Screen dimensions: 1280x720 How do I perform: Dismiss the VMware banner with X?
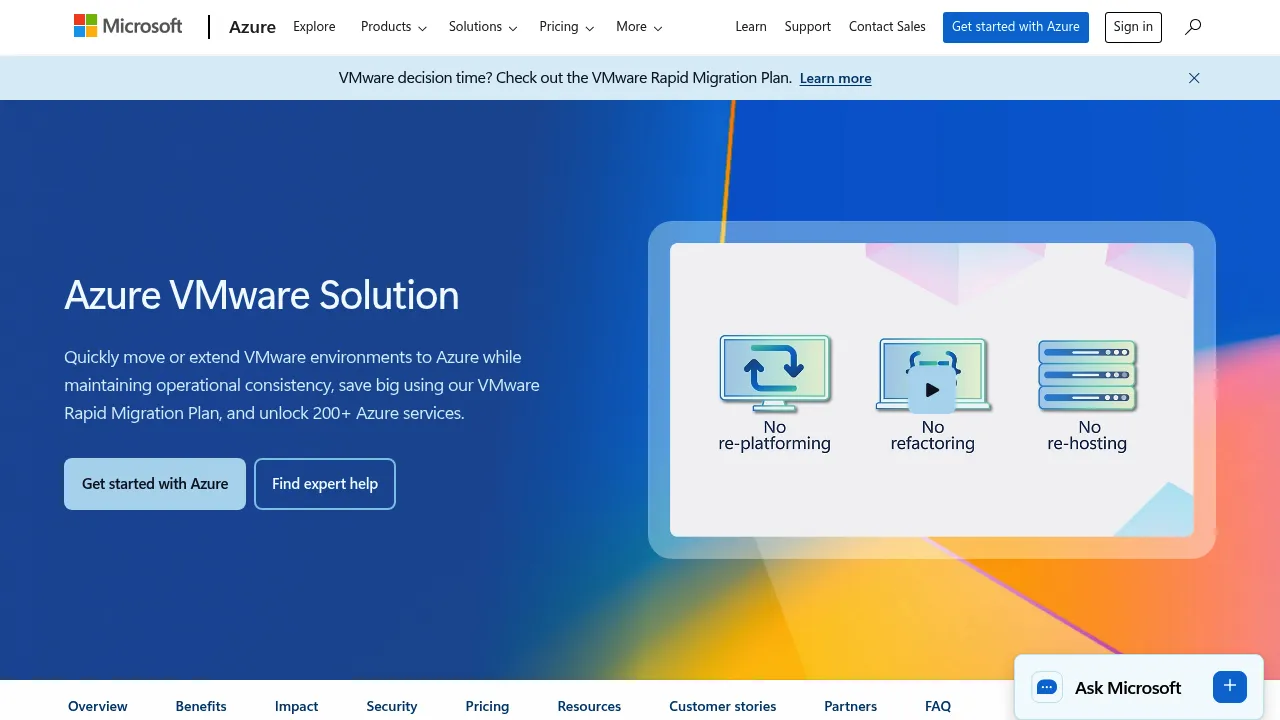coord(1194,78)
